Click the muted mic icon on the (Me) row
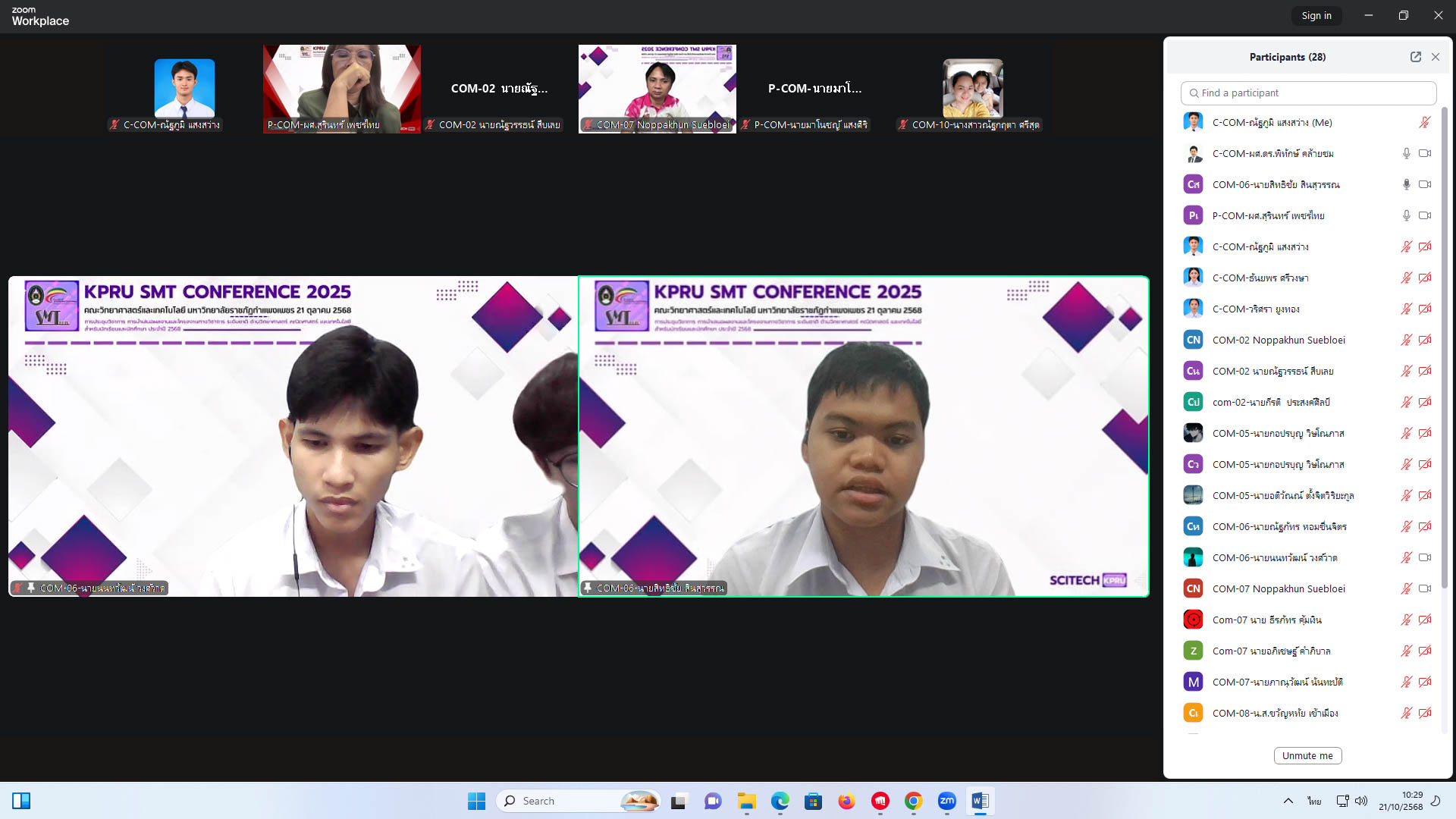 click(x=1424, y=122)
